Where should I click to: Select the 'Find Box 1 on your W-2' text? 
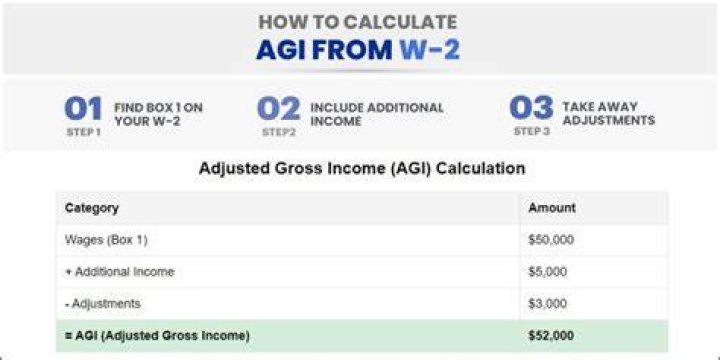click(158, 115)
